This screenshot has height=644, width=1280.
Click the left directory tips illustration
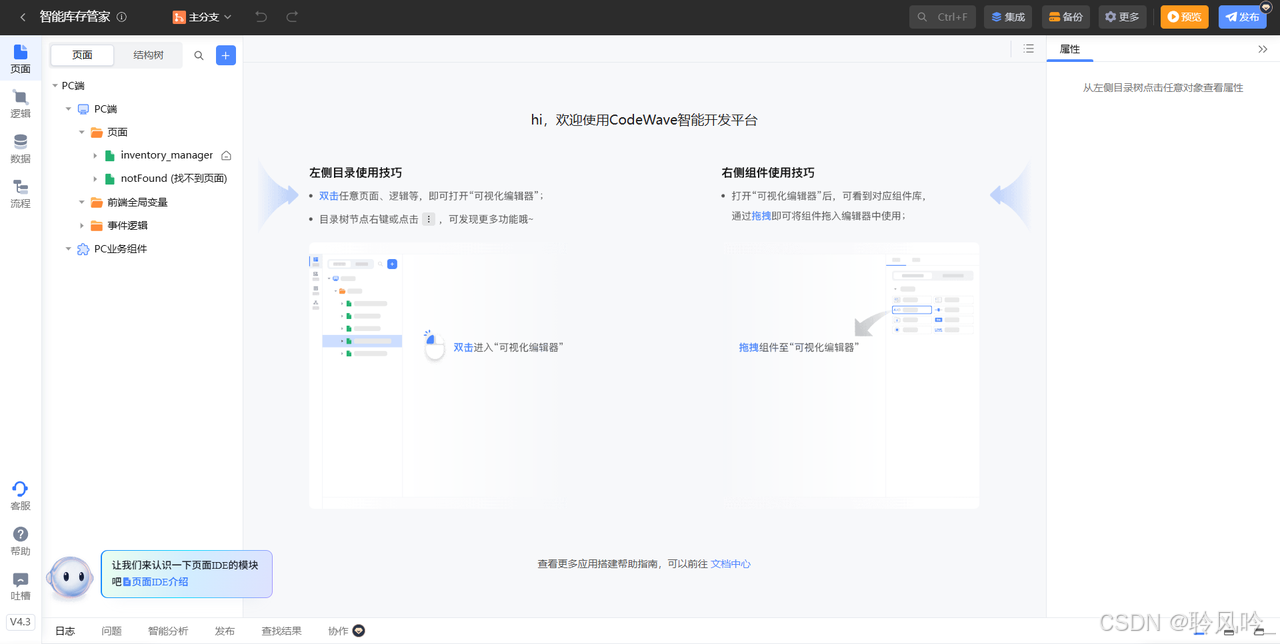click(x=438, y=375)
